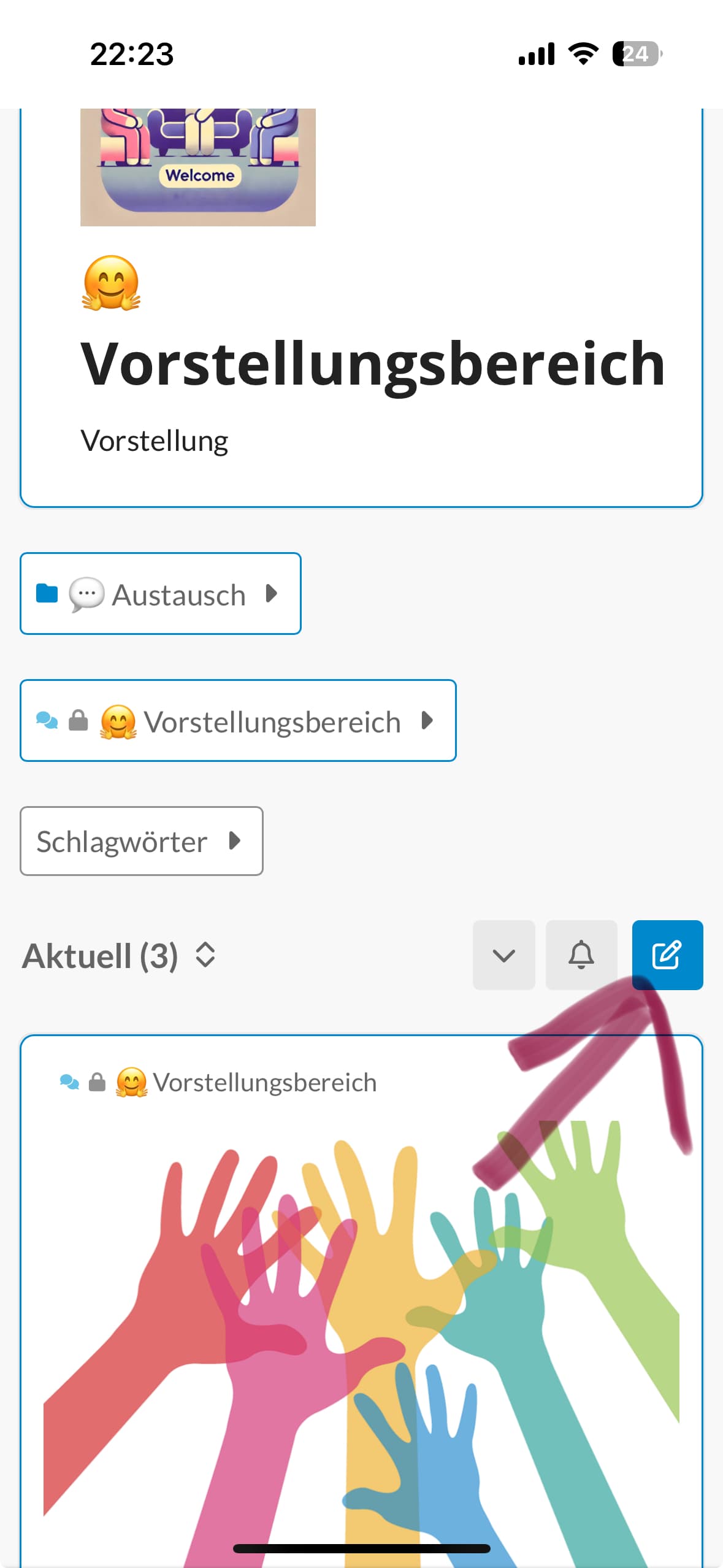
Task: Click the lock icon in the post card
Action: pyautogui.click(x=97, y=1082)
